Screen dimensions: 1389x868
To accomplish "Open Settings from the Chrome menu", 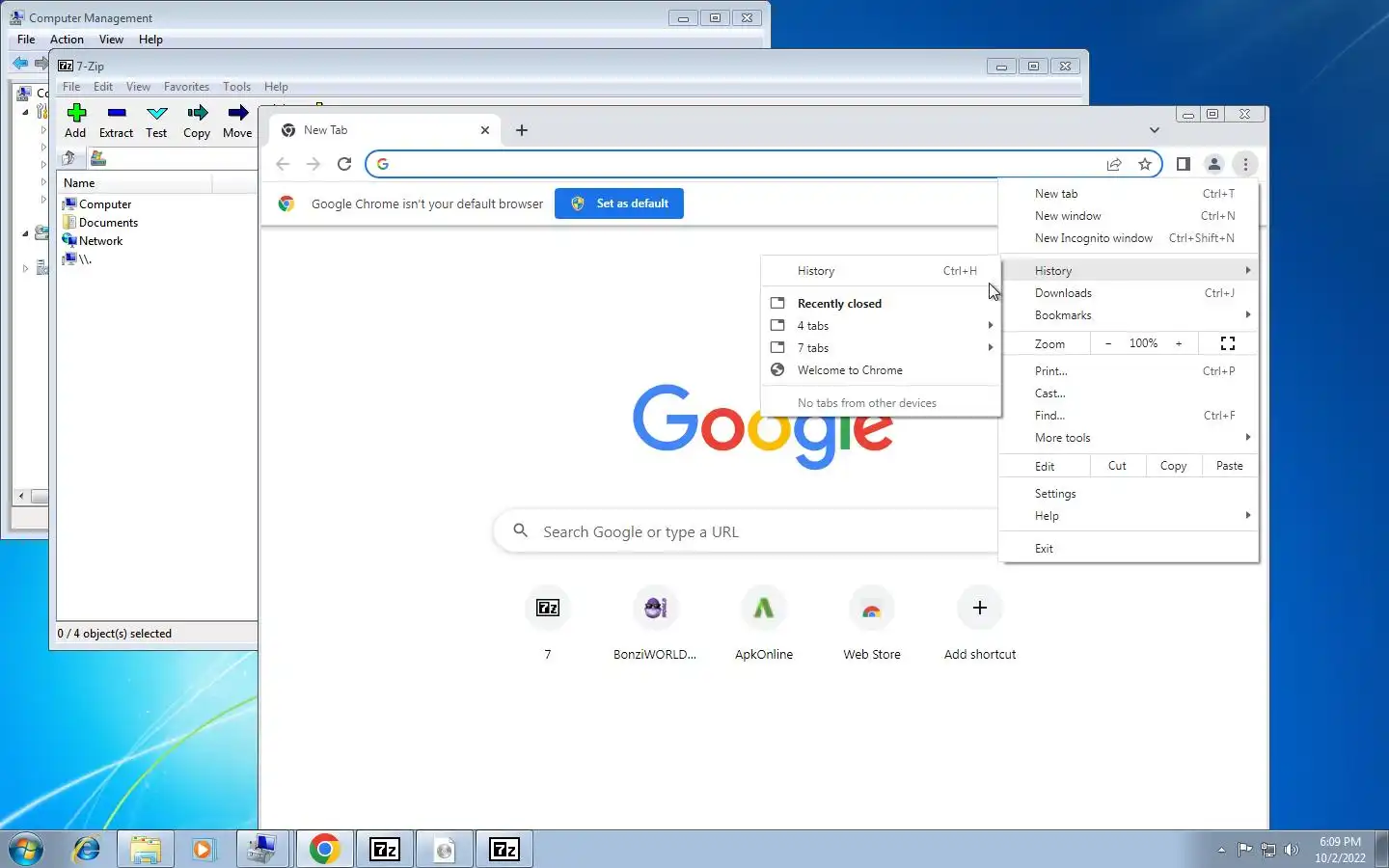I will click(x=1130, y=494).
